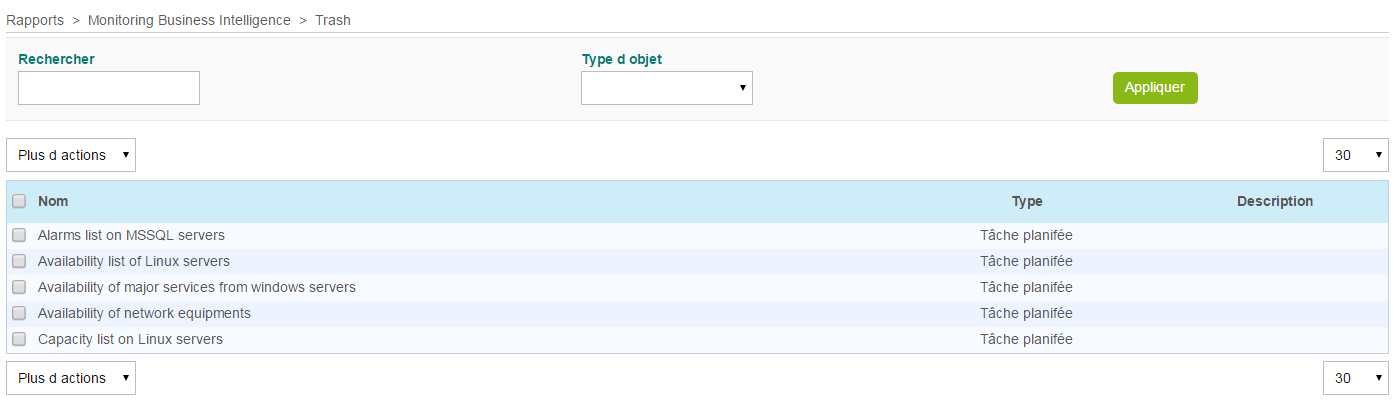Viewport: 1394px width, 401px height.
Task: Open Alarms list on MSSQL servers entry
Action: 131,236
